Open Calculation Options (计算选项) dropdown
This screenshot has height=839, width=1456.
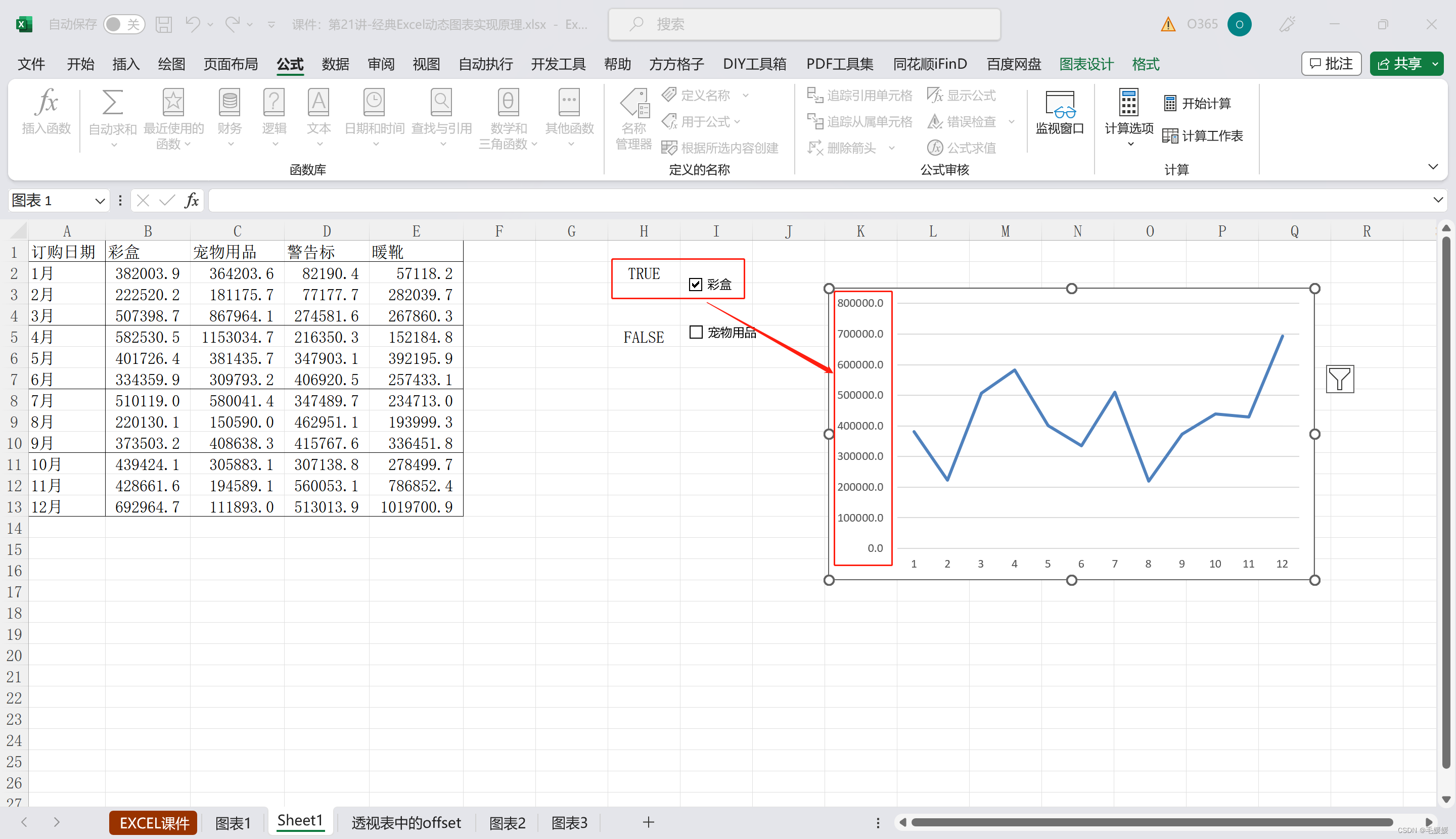click(1128, 119)
